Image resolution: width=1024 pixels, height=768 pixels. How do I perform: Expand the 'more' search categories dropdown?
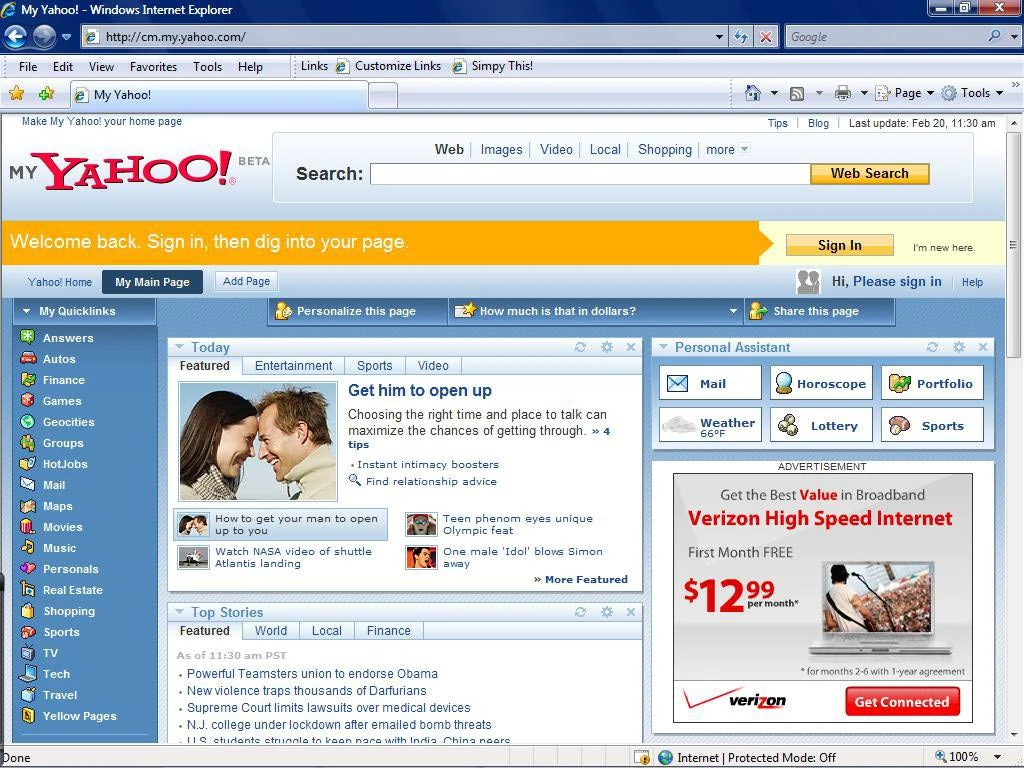727,149
